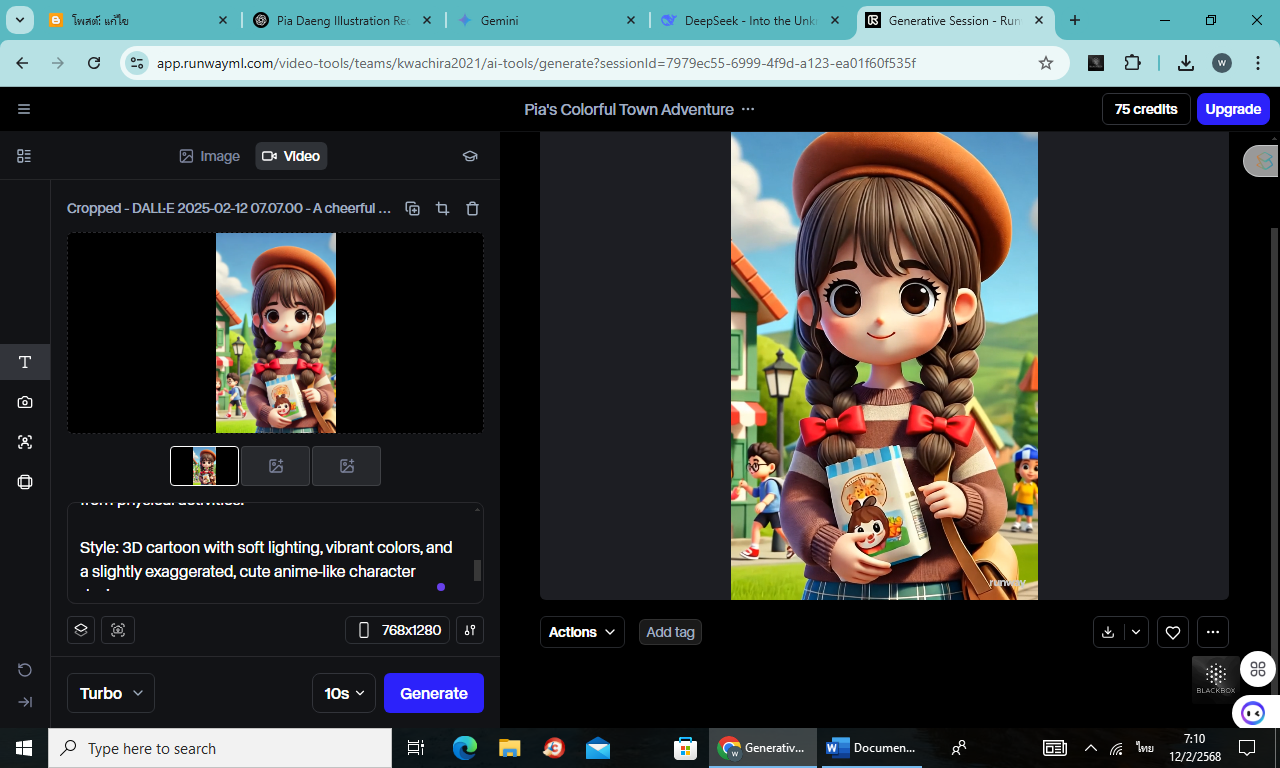Select the Text prompt tool in sidebar
This screenshot has height=768, width=1280.
click(25, 362)
